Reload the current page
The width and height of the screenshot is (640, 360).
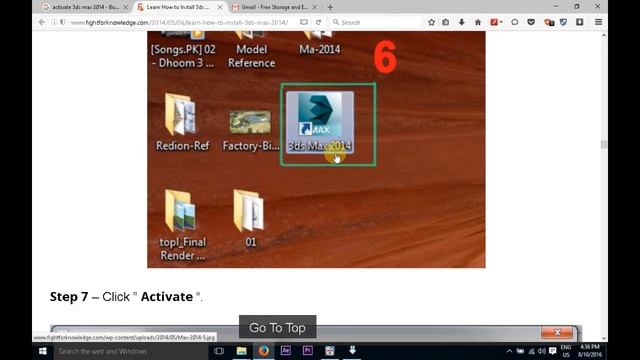[x=318, y=22]
